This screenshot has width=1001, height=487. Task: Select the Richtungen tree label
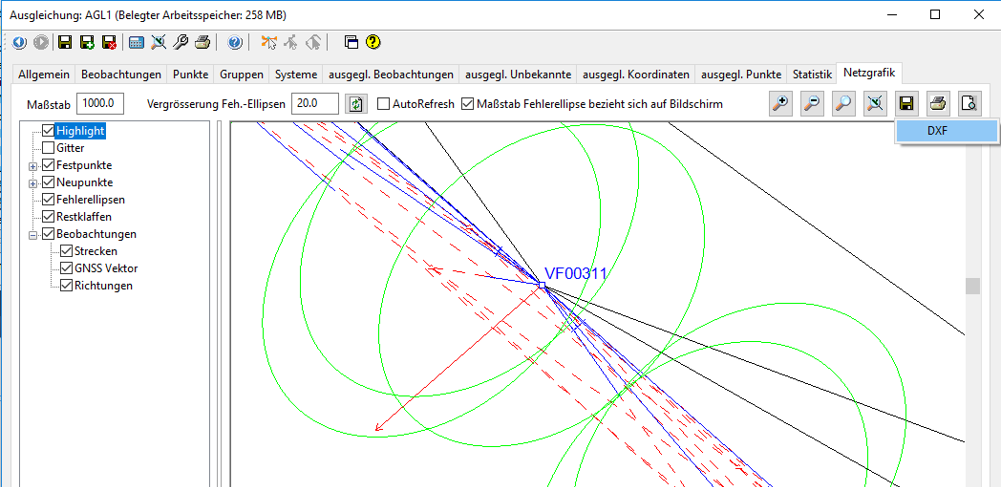[103, 286]
